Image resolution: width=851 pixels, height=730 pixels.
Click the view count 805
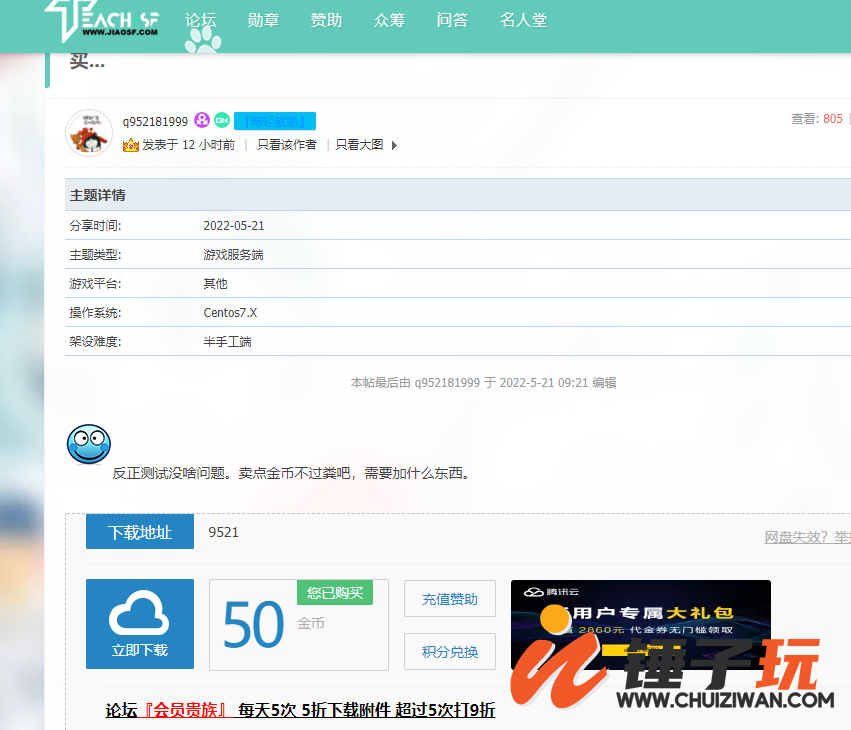833,119
